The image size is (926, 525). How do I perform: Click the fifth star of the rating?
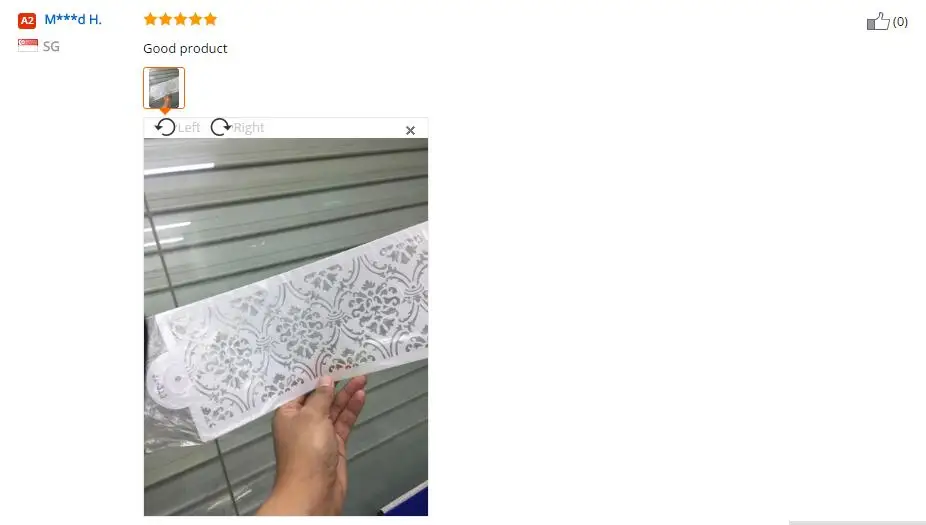pos(211,19)
